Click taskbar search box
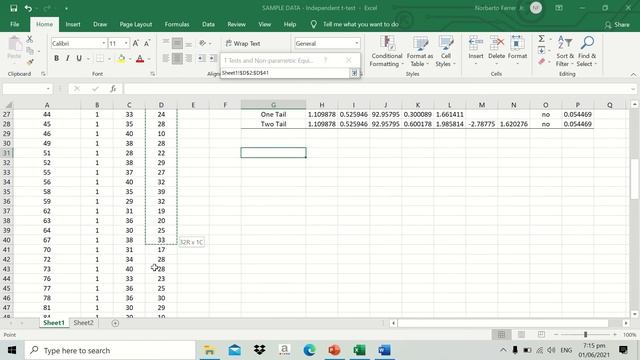This screenshot has width=640, height=360. pyautogui.click(x=110, y=350)
